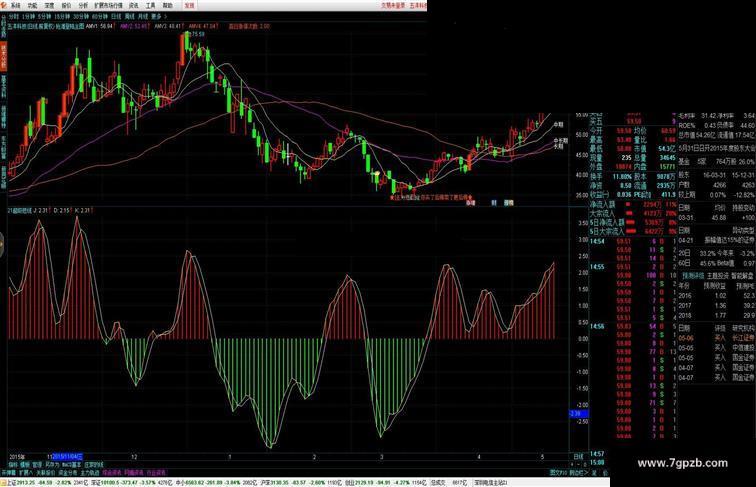Image resolution: width=756 pixels, height=487 pixels.
Task: Click the 大宗流入 row in quote panel
Action: click(x=633, y=213)
